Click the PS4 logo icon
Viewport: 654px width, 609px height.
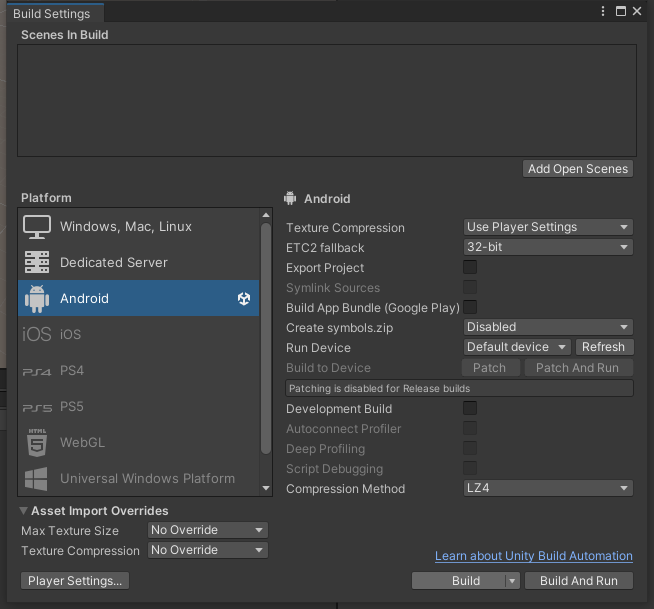pyautogui.click(x=37, y=371)
